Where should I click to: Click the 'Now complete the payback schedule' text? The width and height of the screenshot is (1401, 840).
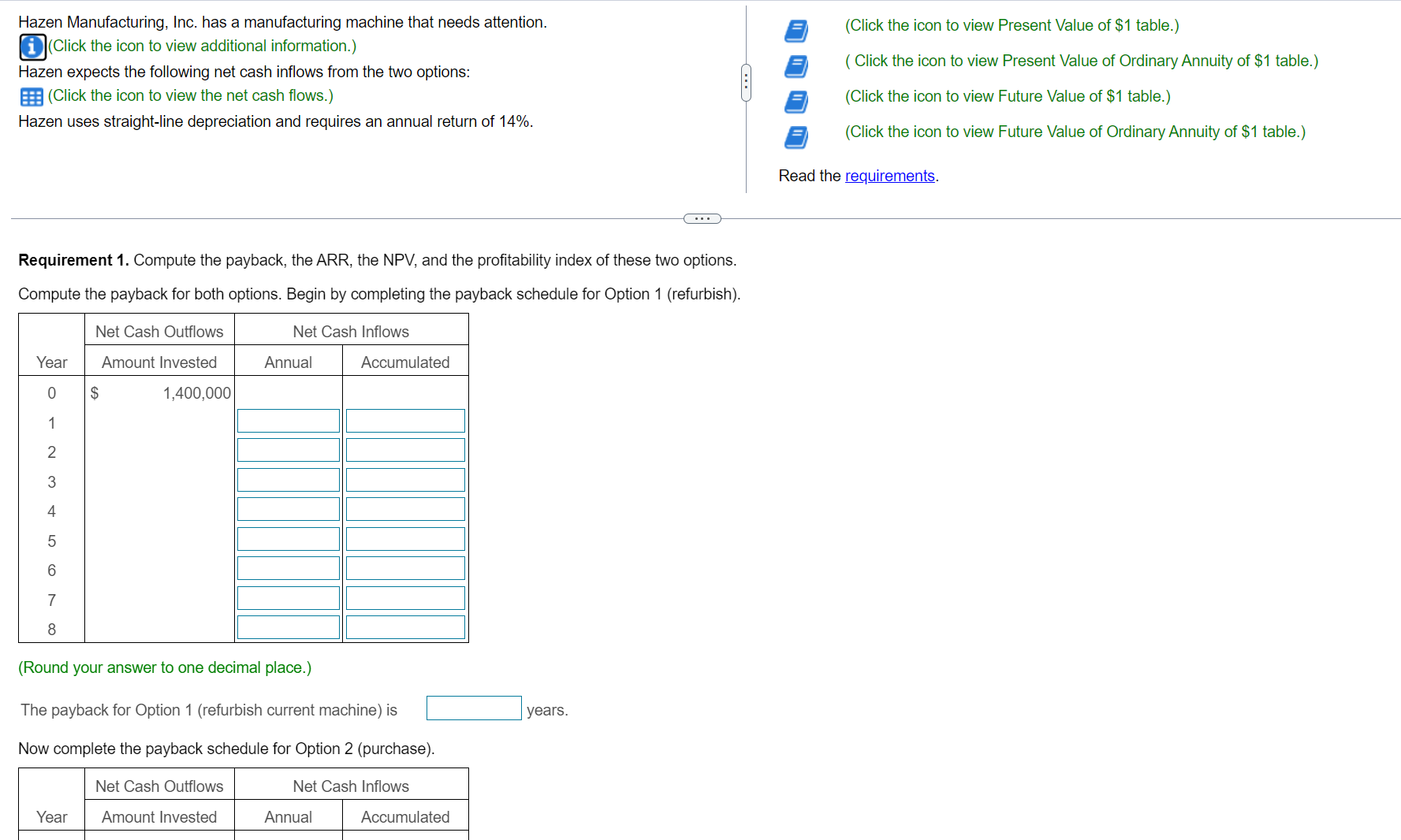[226, 749]
